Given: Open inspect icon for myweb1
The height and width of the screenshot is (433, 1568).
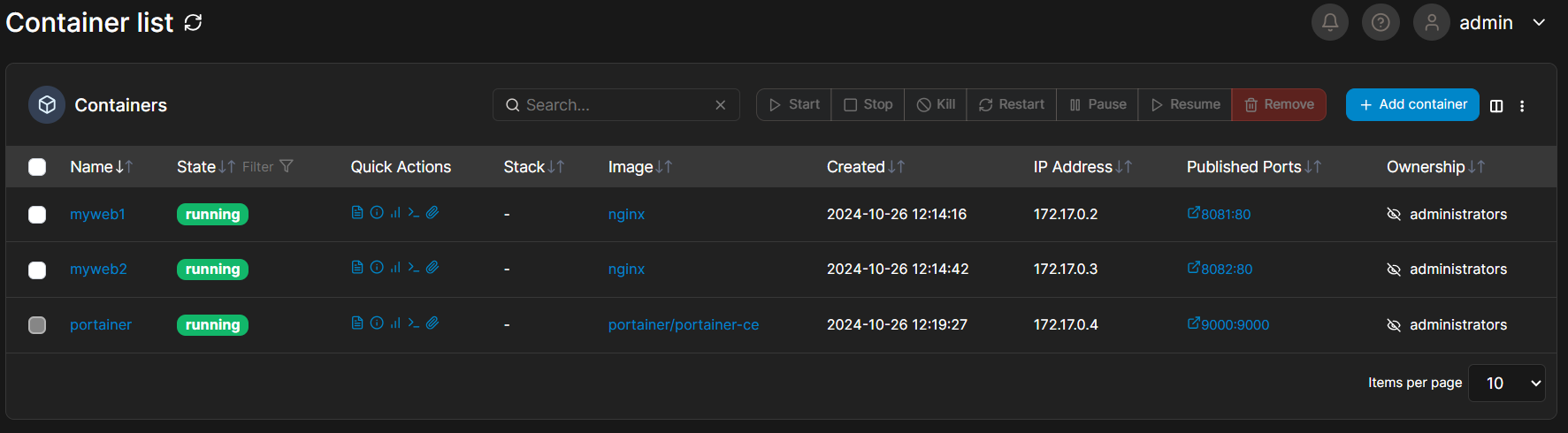Looking at the screenshot, I should pyautogui.click(x=377, y=212).
